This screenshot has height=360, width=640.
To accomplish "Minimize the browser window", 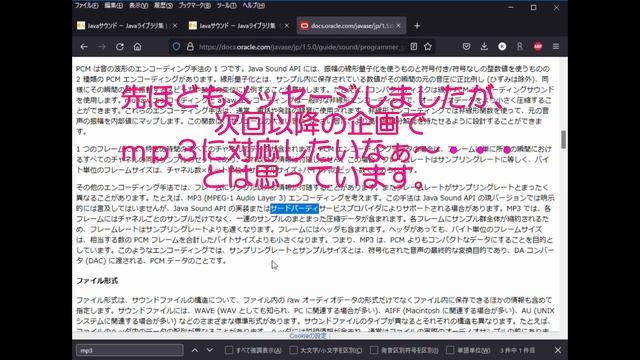I will (x=511, y=7).
